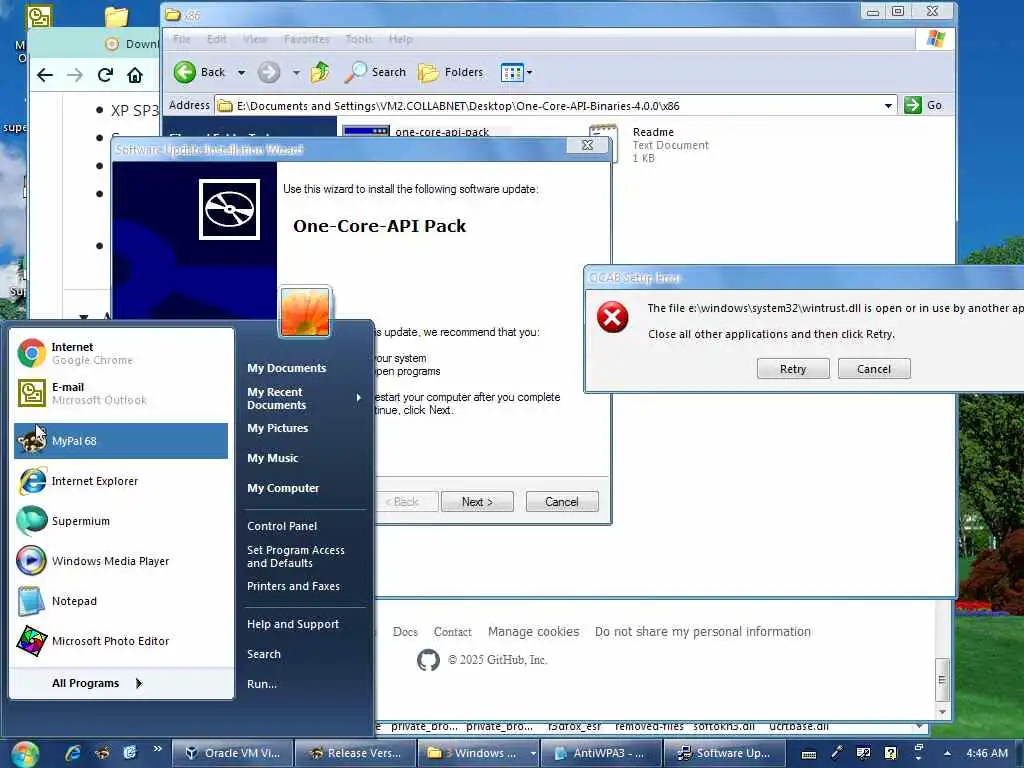
Task: Go up one folder level
Action: [x=320, y=72]
